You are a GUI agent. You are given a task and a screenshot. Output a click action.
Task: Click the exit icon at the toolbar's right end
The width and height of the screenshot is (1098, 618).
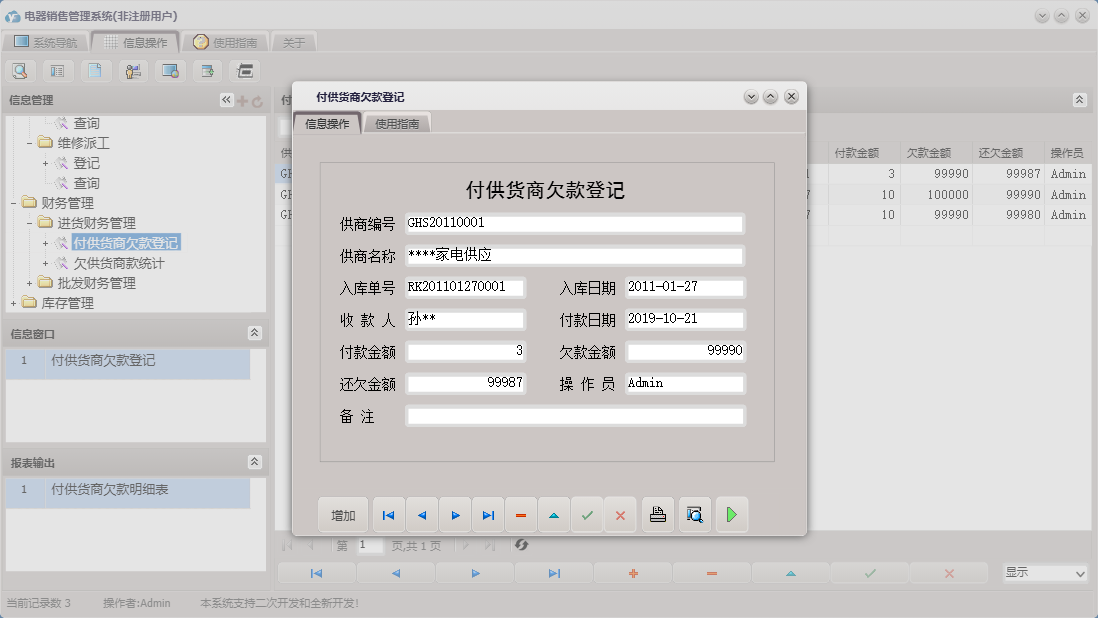pos(243,71)
